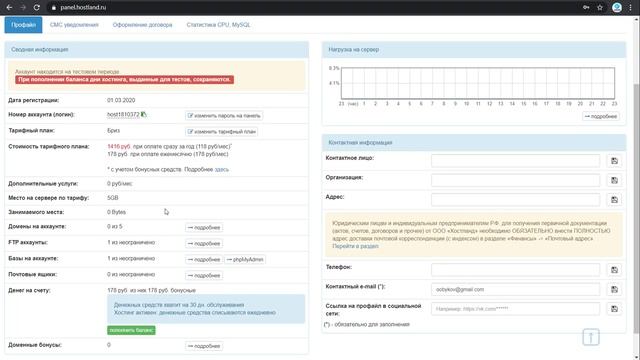Open the Статистика CPU, MySQL tab
The image size is (640, 360).
[218, 25]
